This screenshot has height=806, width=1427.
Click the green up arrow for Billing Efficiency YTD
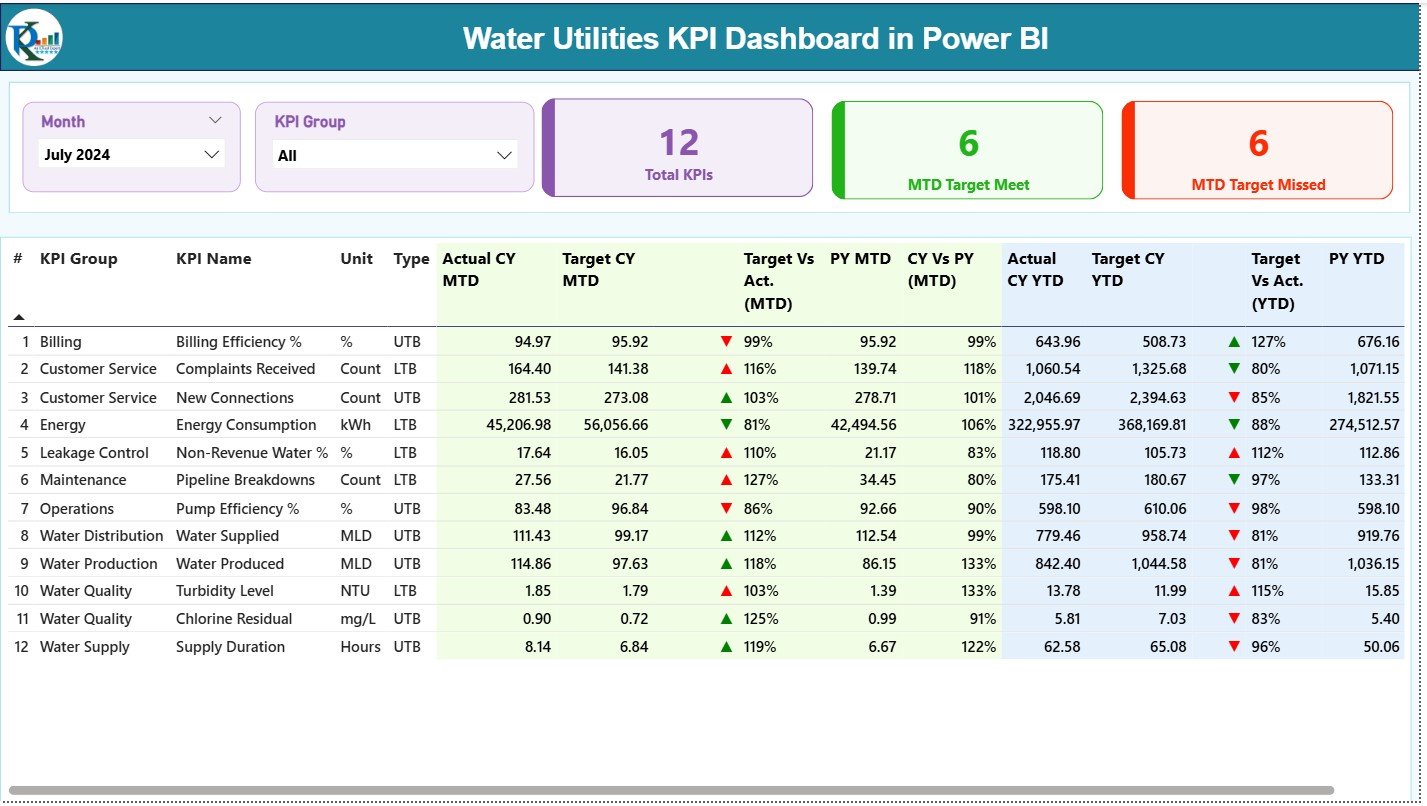point(1234,342)
